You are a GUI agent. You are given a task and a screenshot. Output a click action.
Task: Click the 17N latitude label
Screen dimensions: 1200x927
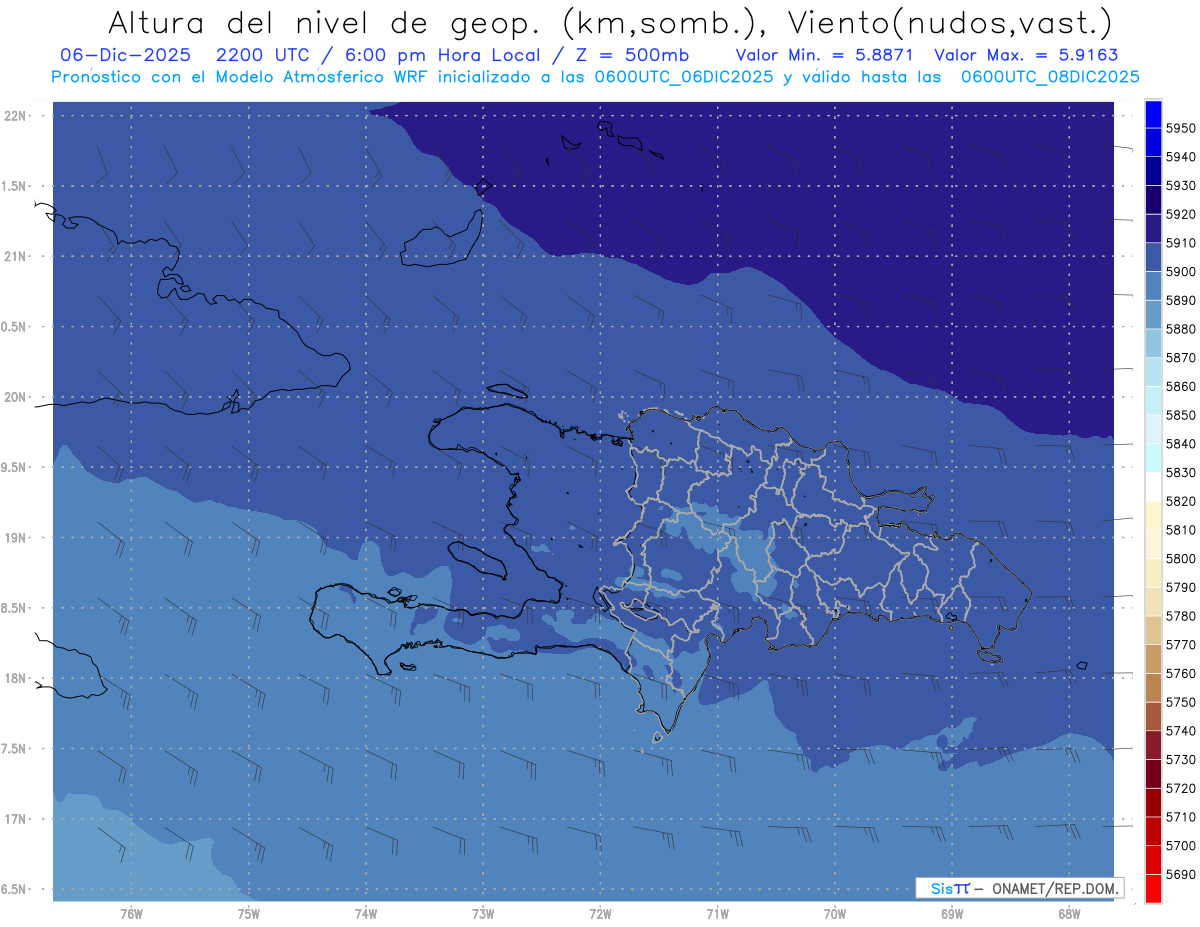[x=14, y=819]
